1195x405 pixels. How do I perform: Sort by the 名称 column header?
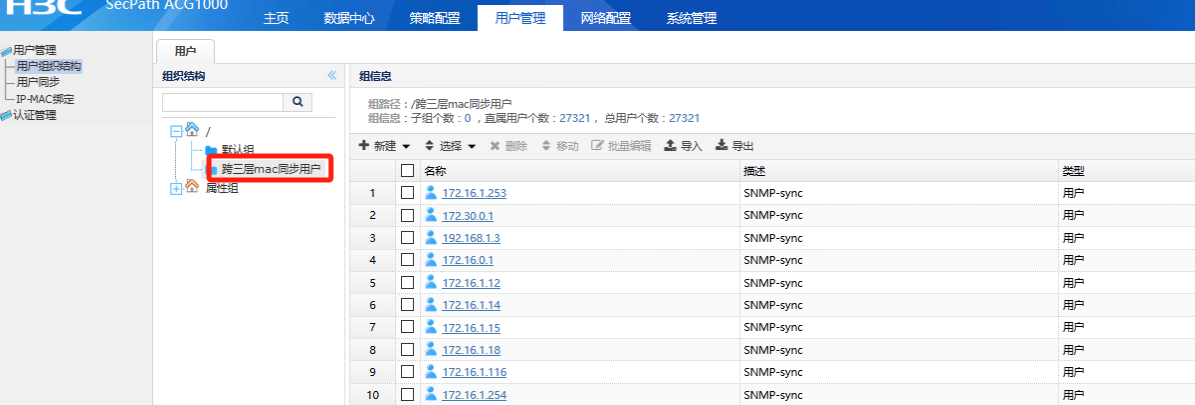[434, 171]
